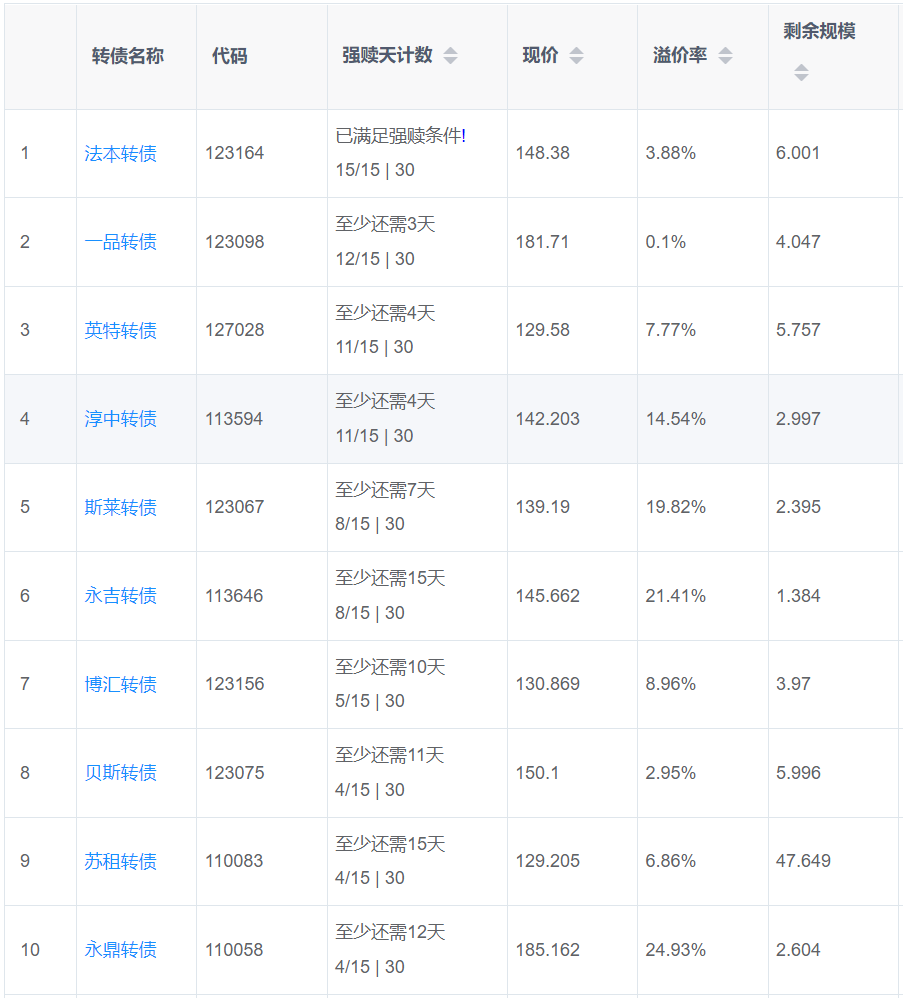
Task: Select bond code 123164 cell
Action: (x=235, y=154)
